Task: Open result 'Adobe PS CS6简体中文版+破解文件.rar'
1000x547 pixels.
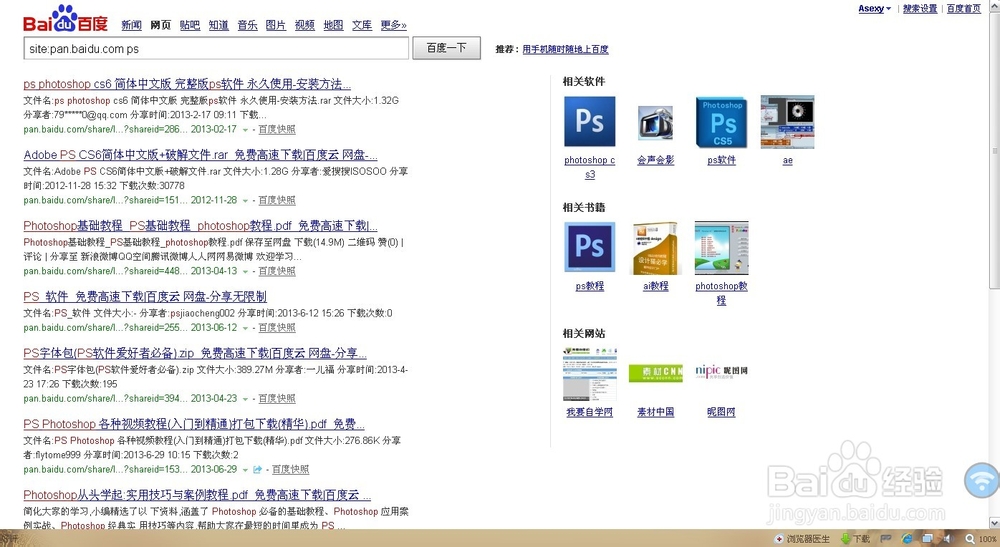Action: pyautogui.click(x=200, y=155)
